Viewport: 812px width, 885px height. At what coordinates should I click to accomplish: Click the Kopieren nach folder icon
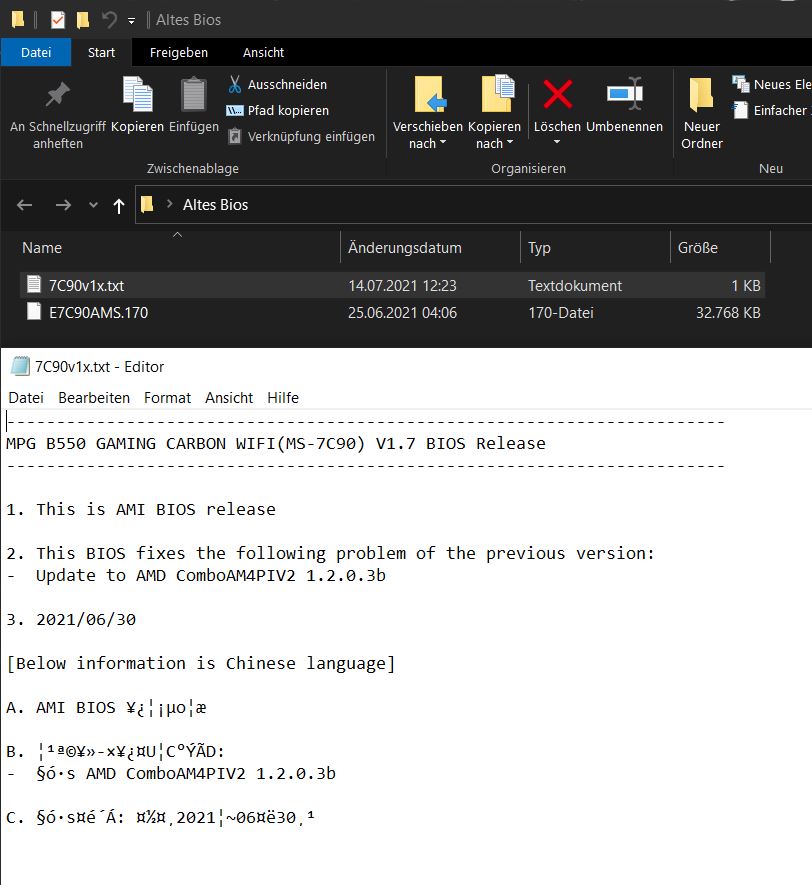click(498, 94)
